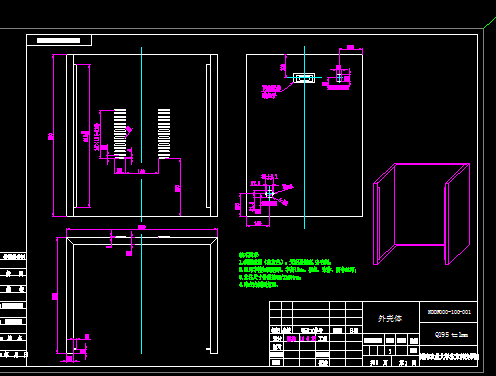The width and height of the screenshot is (496, 376).
Task: Select the magenta isometric view of the housing
Action: point(422,214)
